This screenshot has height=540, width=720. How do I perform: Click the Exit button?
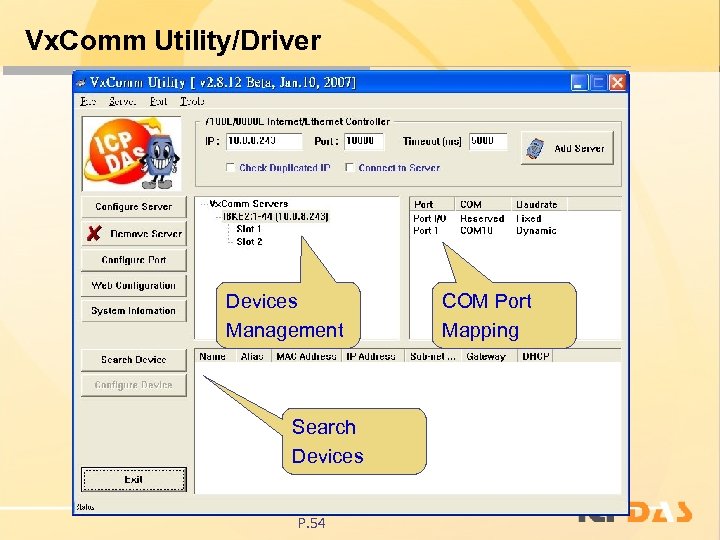[x=134, y=479]
